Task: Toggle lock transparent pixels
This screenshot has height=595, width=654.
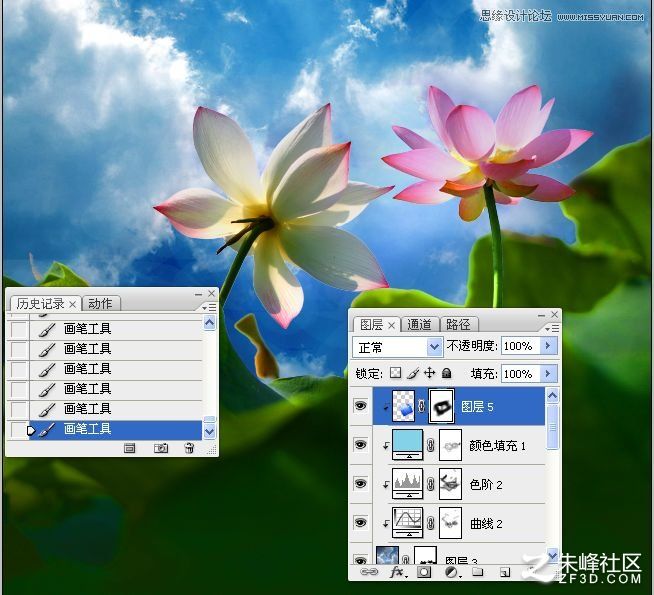Action: (x=395, y=373)
